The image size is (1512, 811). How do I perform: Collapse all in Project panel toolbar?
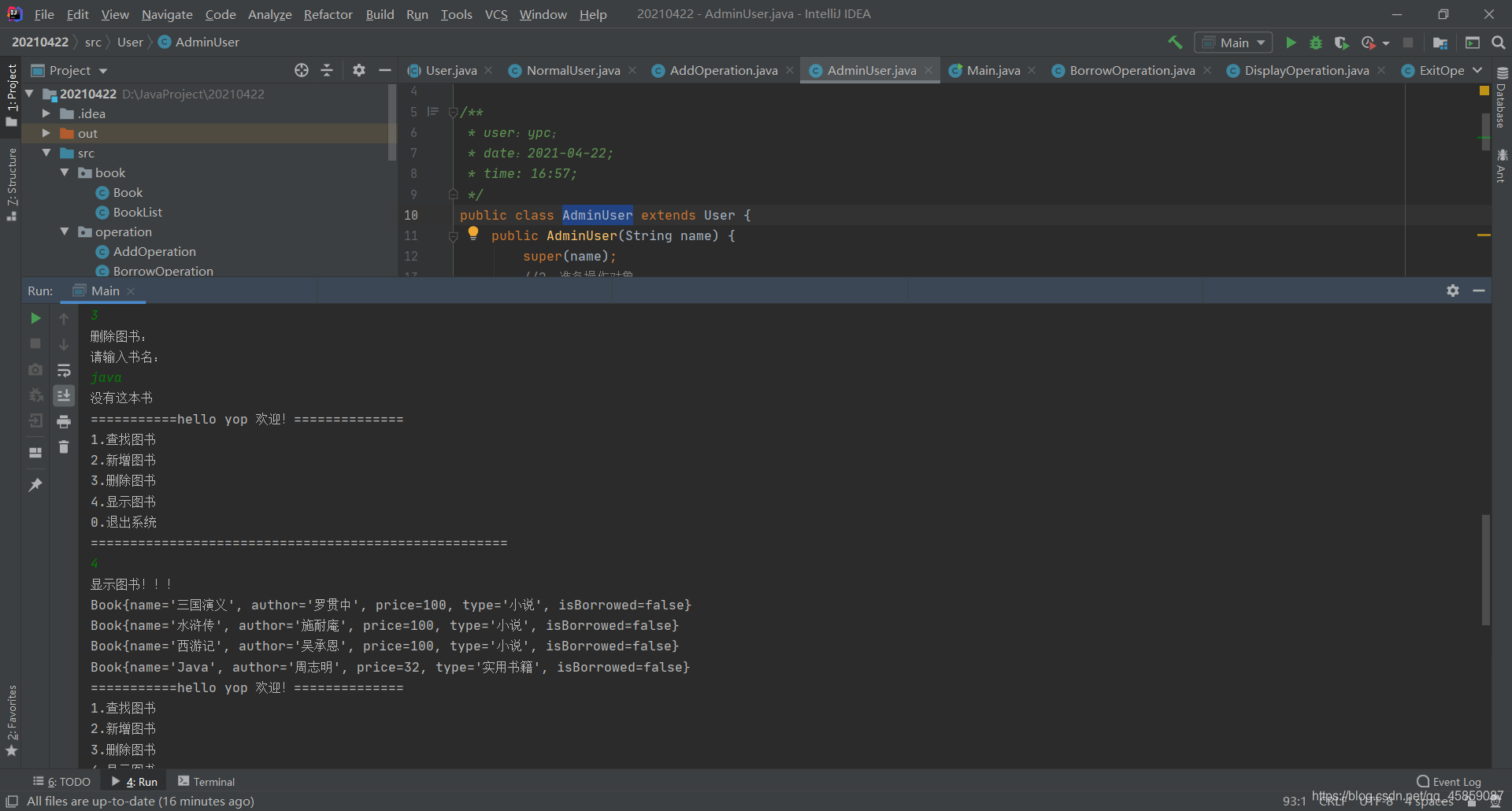pyautogui.click(x=327, y=70)
